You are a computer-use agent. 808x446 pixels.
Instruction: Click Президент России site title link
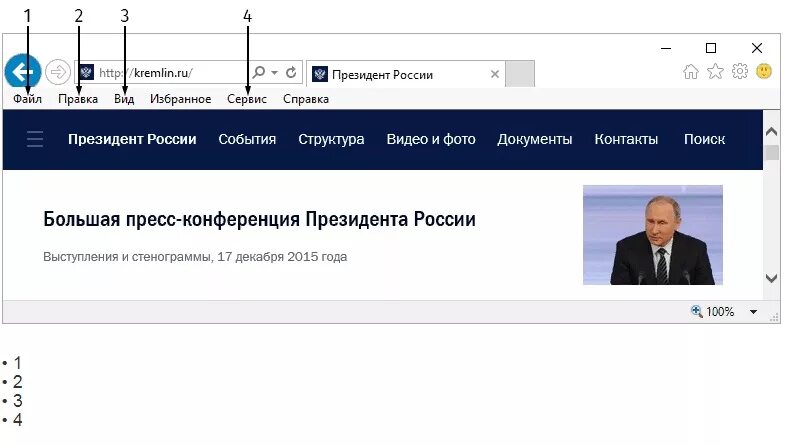coord(132,139)
